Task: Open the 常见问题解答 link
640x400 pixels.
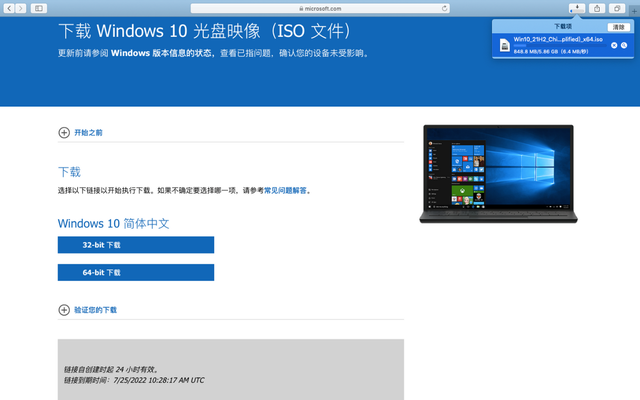Action: [285, 190]
